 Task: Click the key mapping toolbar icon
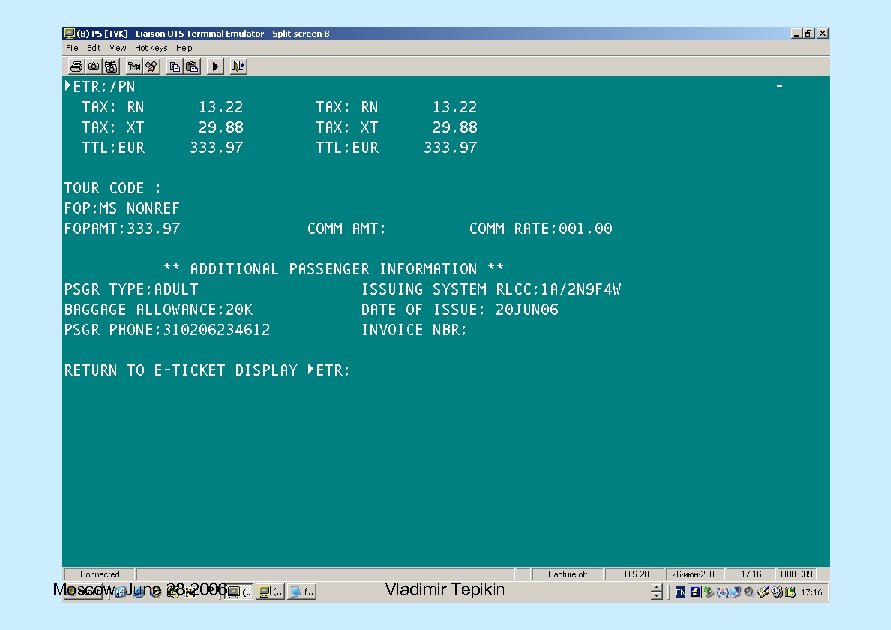(134, 66)
